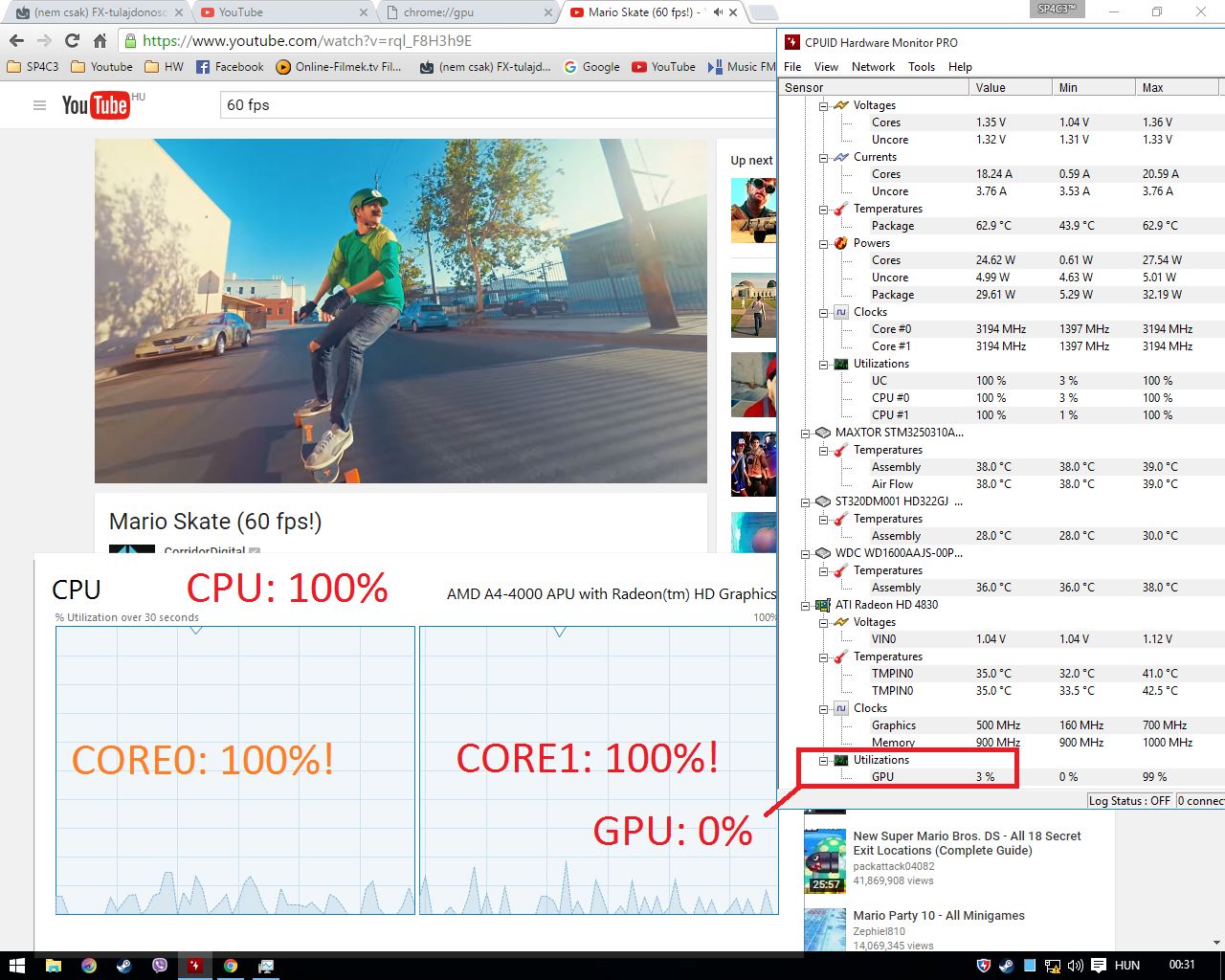Click the Mario Skate video player

pyautogui.click(x=401, y=311)
